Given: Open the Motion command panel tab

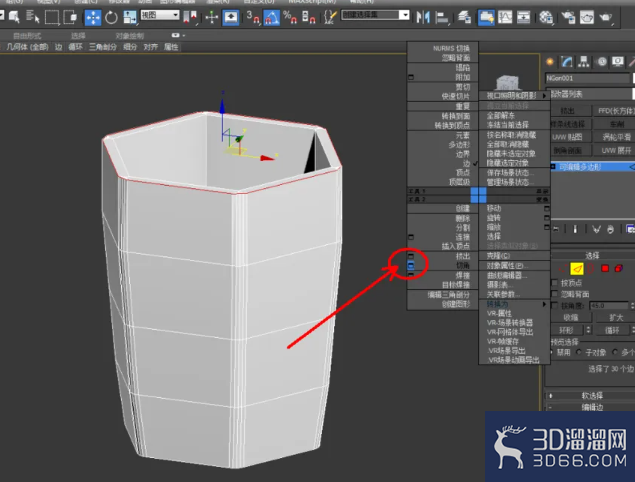Looking at the screenshot, I should (x=602, y=62).
